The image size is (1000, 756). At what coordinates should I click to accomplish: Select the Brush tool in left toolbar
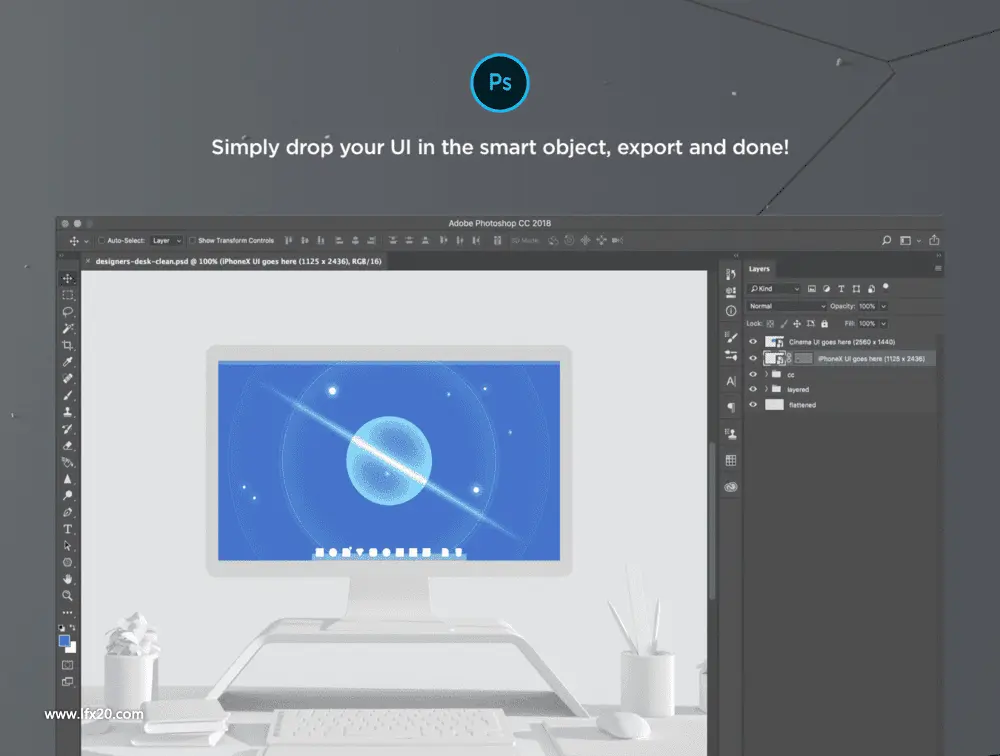(x=67, y=396)
